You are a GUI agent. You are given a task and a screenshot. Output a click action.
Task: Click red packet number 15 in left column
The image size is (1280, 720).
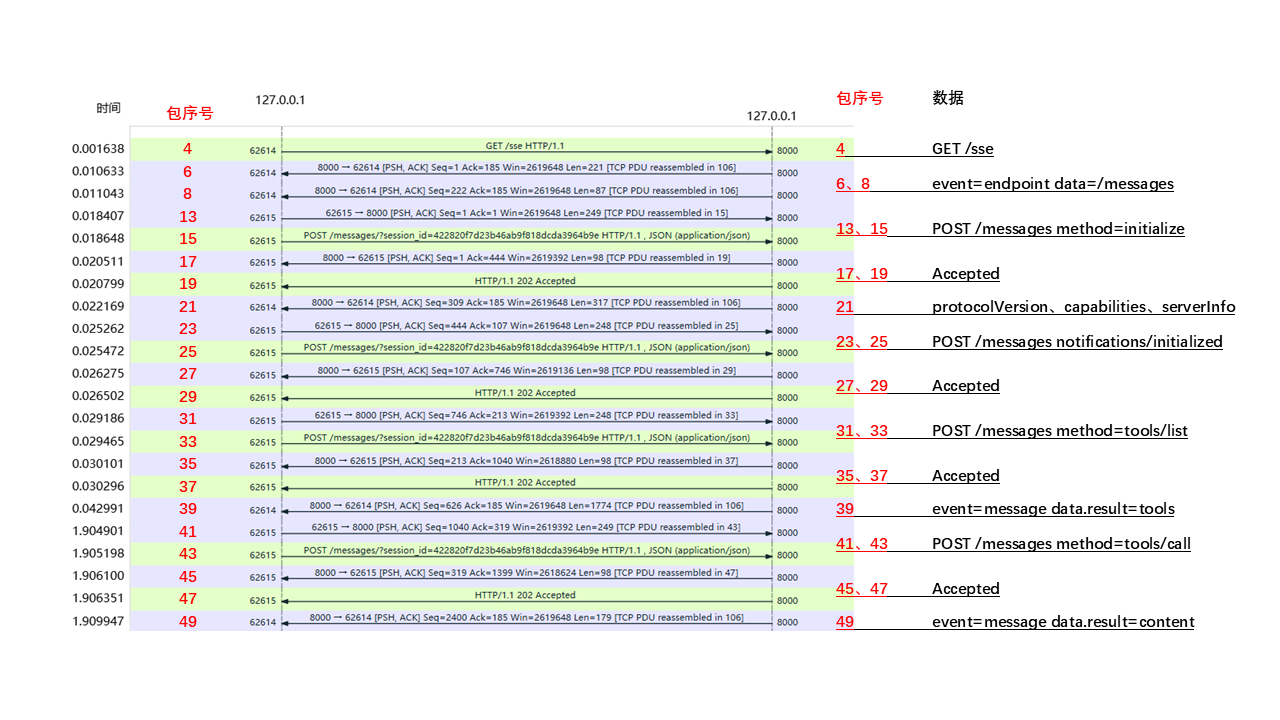(x=187, y=239)
